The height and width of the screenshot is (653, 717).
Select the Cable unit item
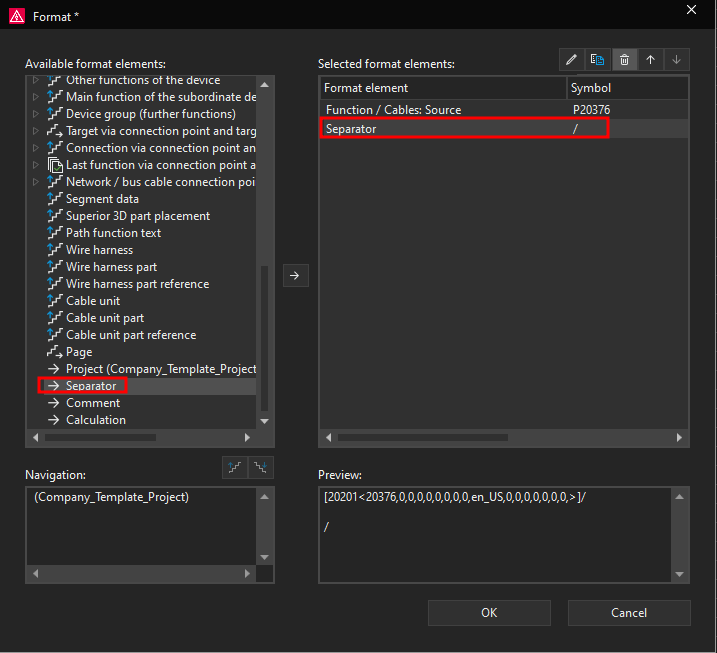tap(93, 300)
